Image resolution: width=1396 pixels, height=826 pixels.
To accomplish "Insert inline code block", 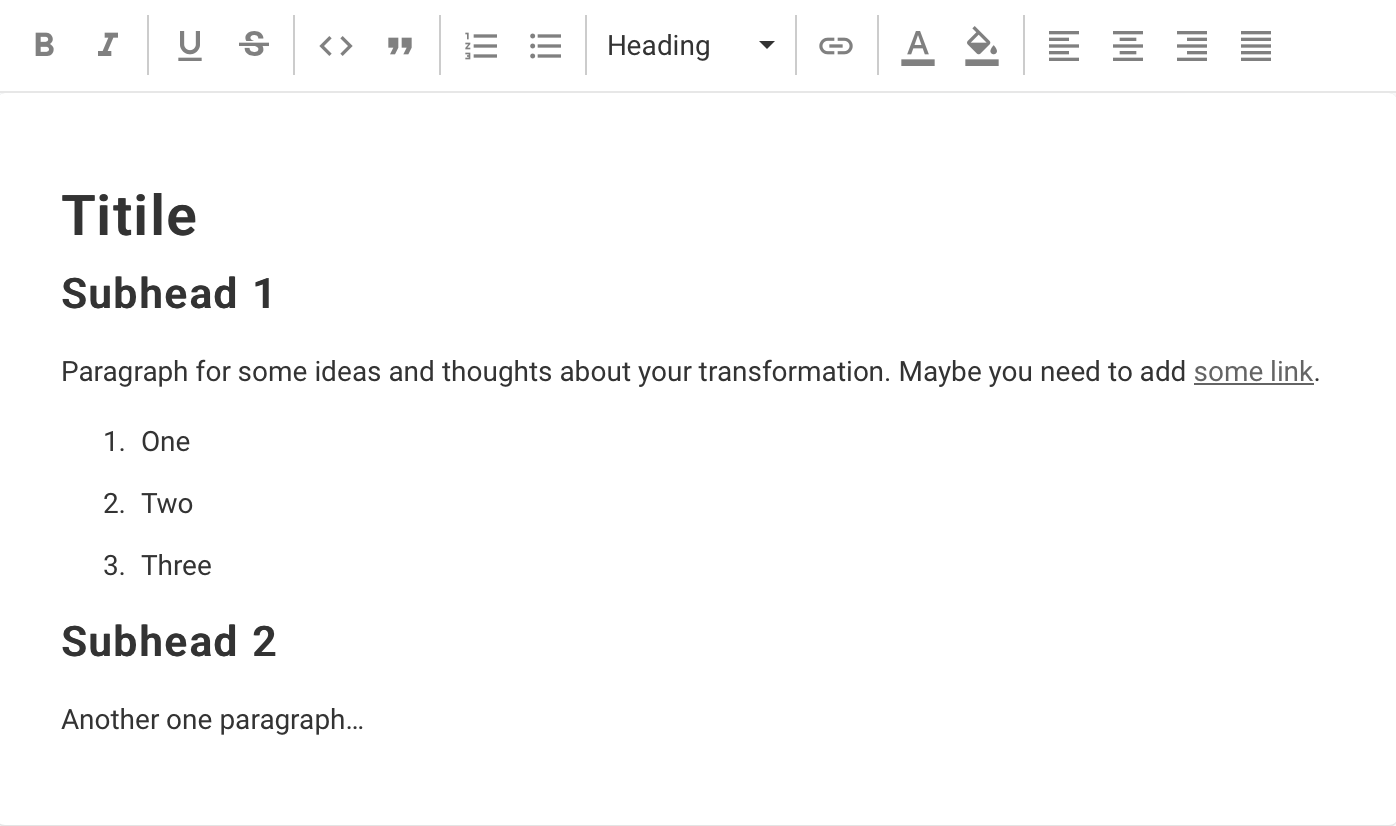I will pos(336,45).
